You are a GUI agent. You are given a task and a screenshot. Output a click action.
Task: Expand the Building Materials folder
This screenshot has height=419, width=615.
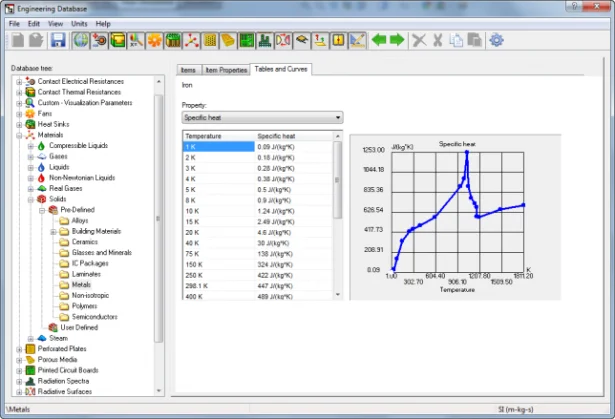52,231
